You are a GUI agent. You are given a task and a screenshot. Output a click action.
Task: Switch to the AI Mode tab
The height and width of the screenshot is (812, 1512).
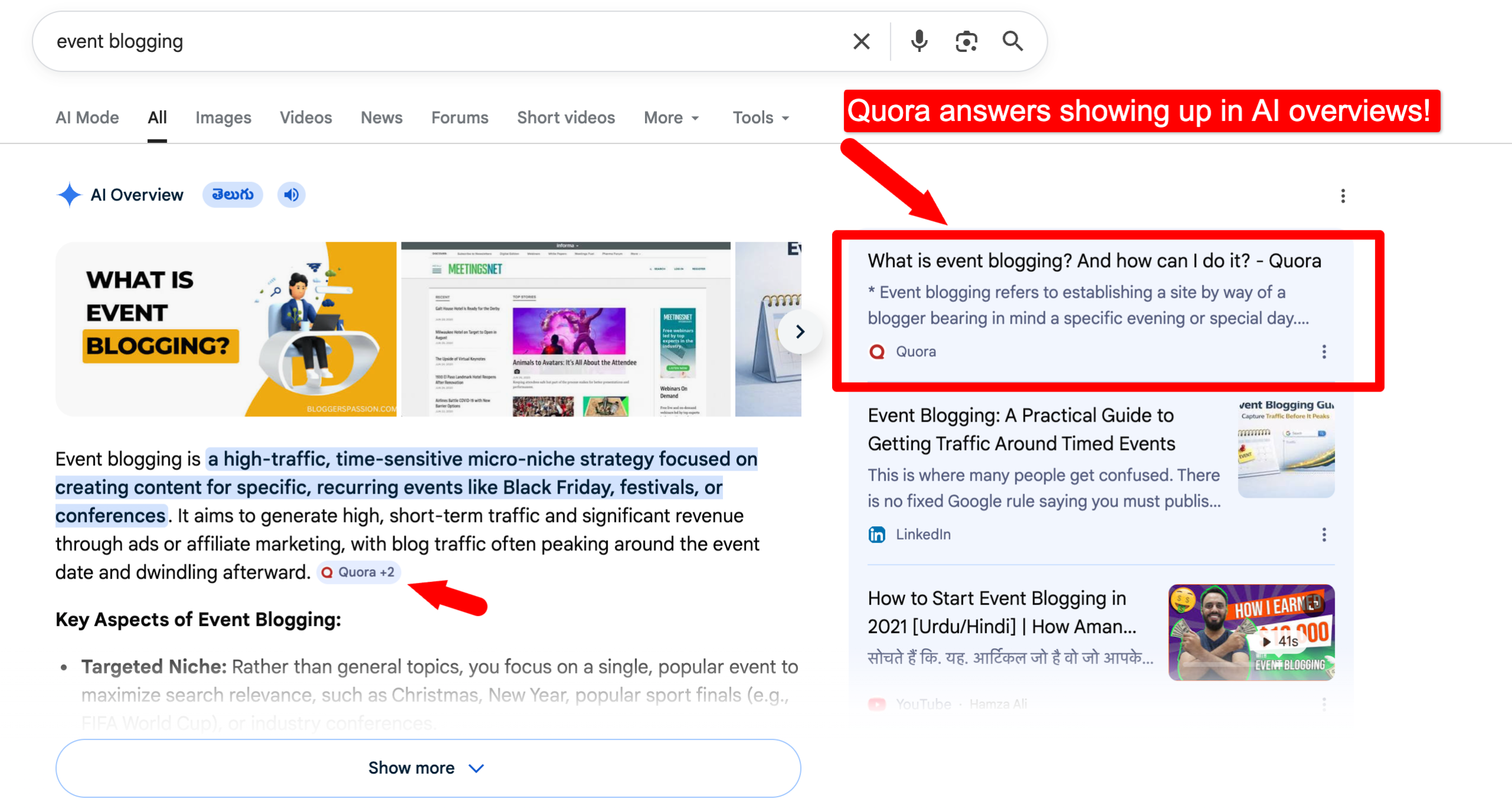(x=87, y=118)
